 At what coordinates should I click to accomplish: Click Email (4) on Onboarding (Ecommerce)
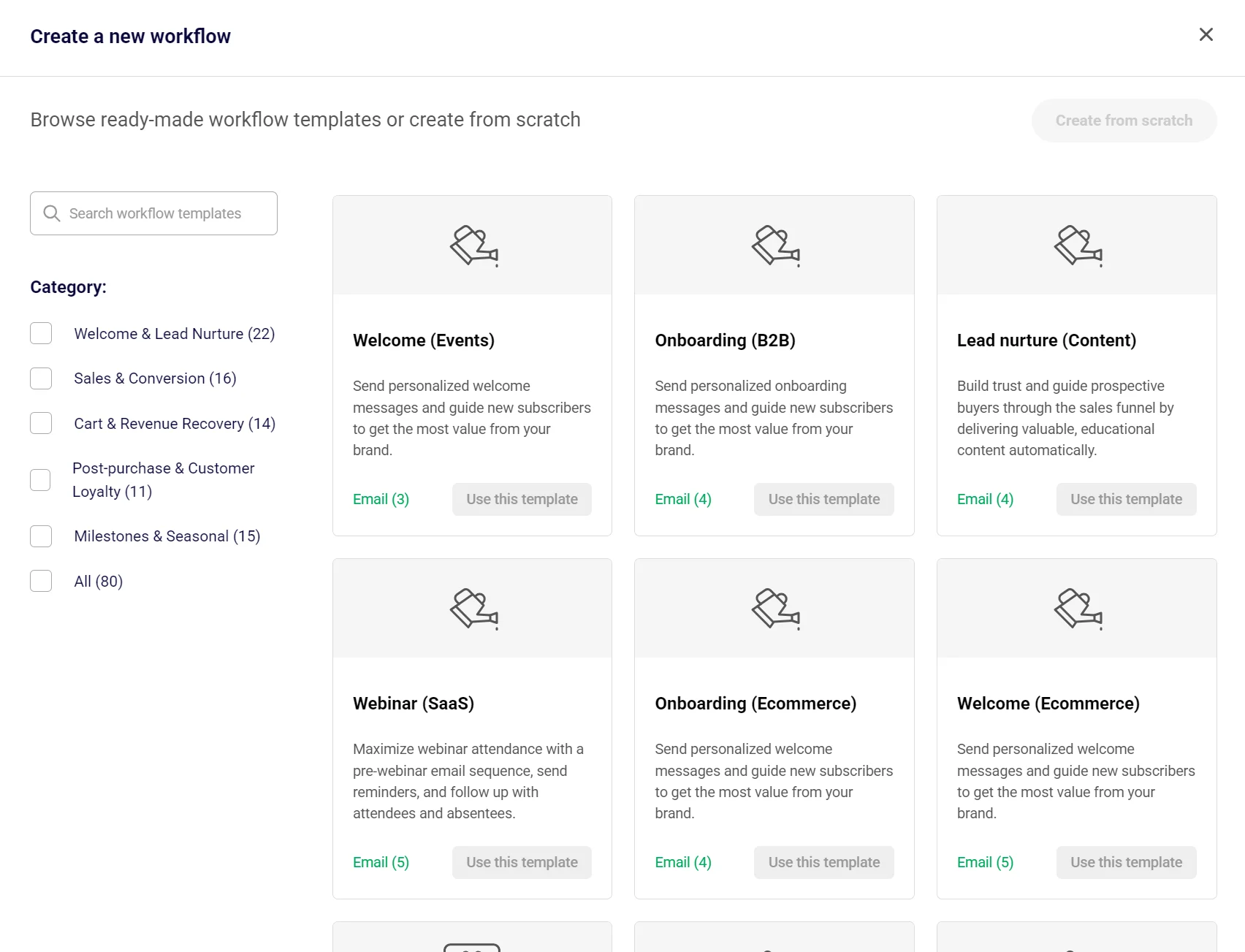coord(683,862)
